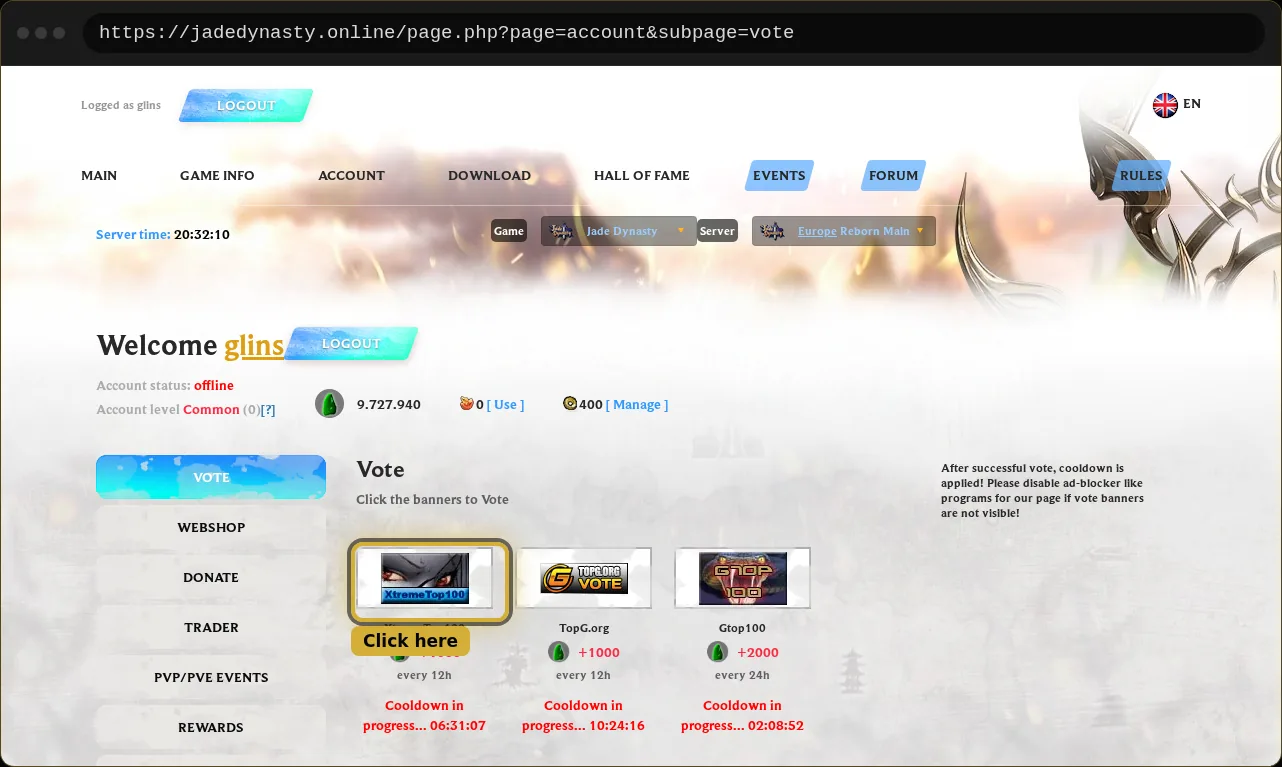Click the red 'offline' account status

click(x=214, y=386)
